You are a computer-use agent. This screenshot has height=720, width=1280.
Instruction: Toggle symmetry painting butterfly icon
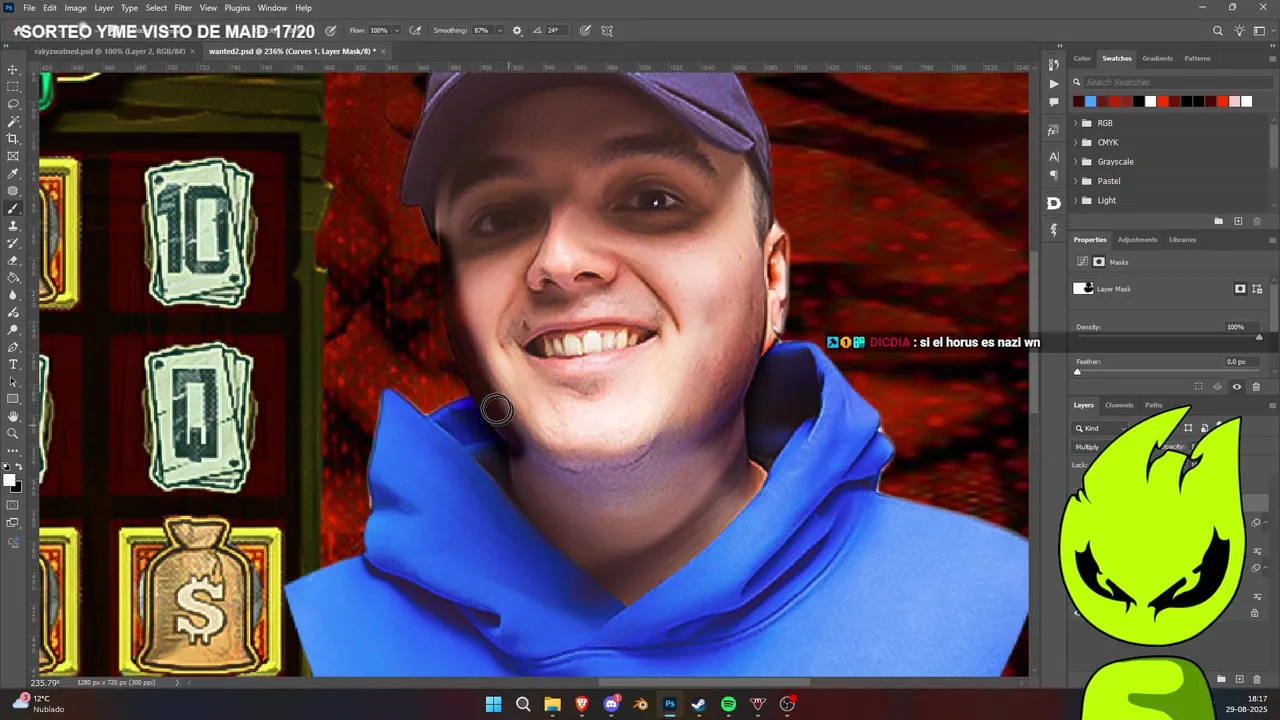607,31
